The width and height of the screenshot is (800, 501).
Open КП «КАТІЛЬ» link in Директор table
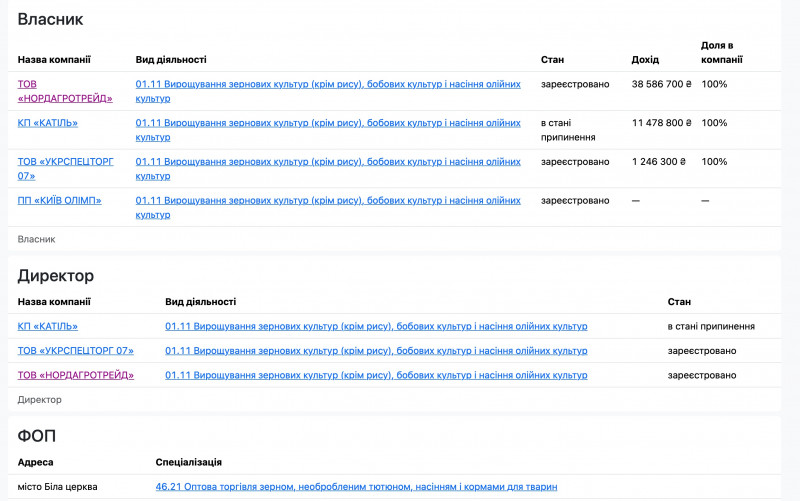pyautogui.click(x=47, y=326)
